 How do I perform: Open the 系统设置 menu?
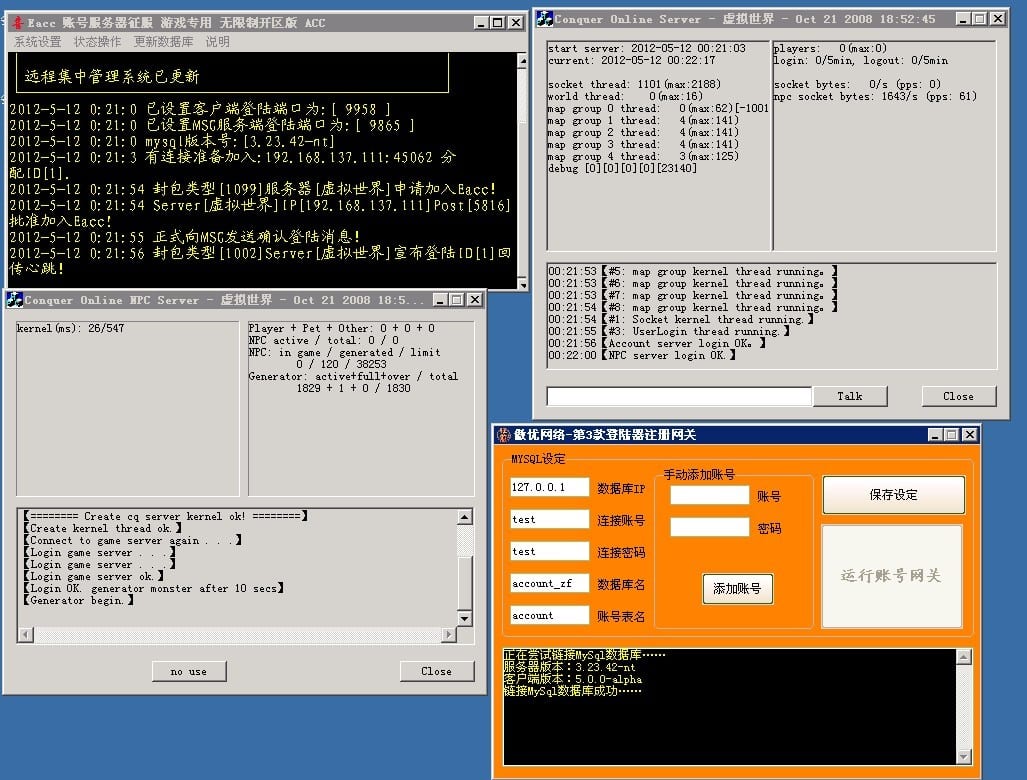pos(38,42)
